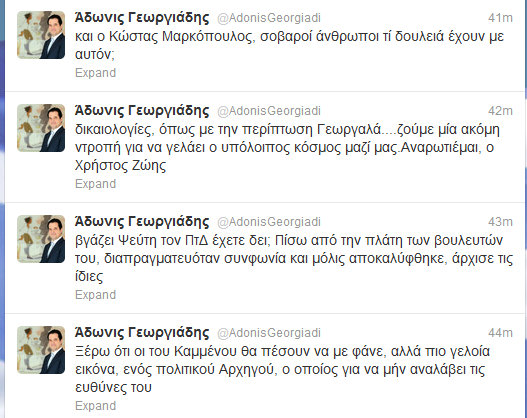Open the @AdonisGeorgiadi handle in the 43m tweet
Image resolution: width=527 pixels, height=418 pixels.
(x=269, y=222)
